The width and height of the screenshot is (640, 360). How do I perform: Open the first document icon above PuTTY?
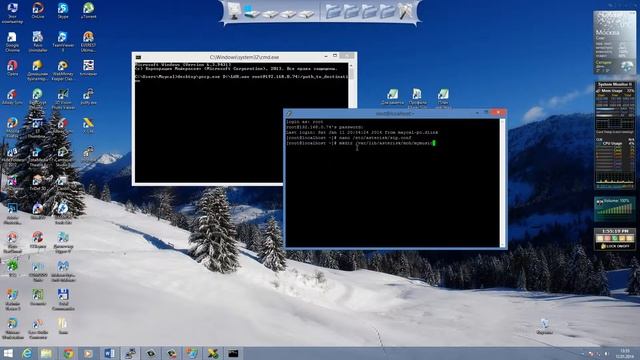[x=392, y=97]
